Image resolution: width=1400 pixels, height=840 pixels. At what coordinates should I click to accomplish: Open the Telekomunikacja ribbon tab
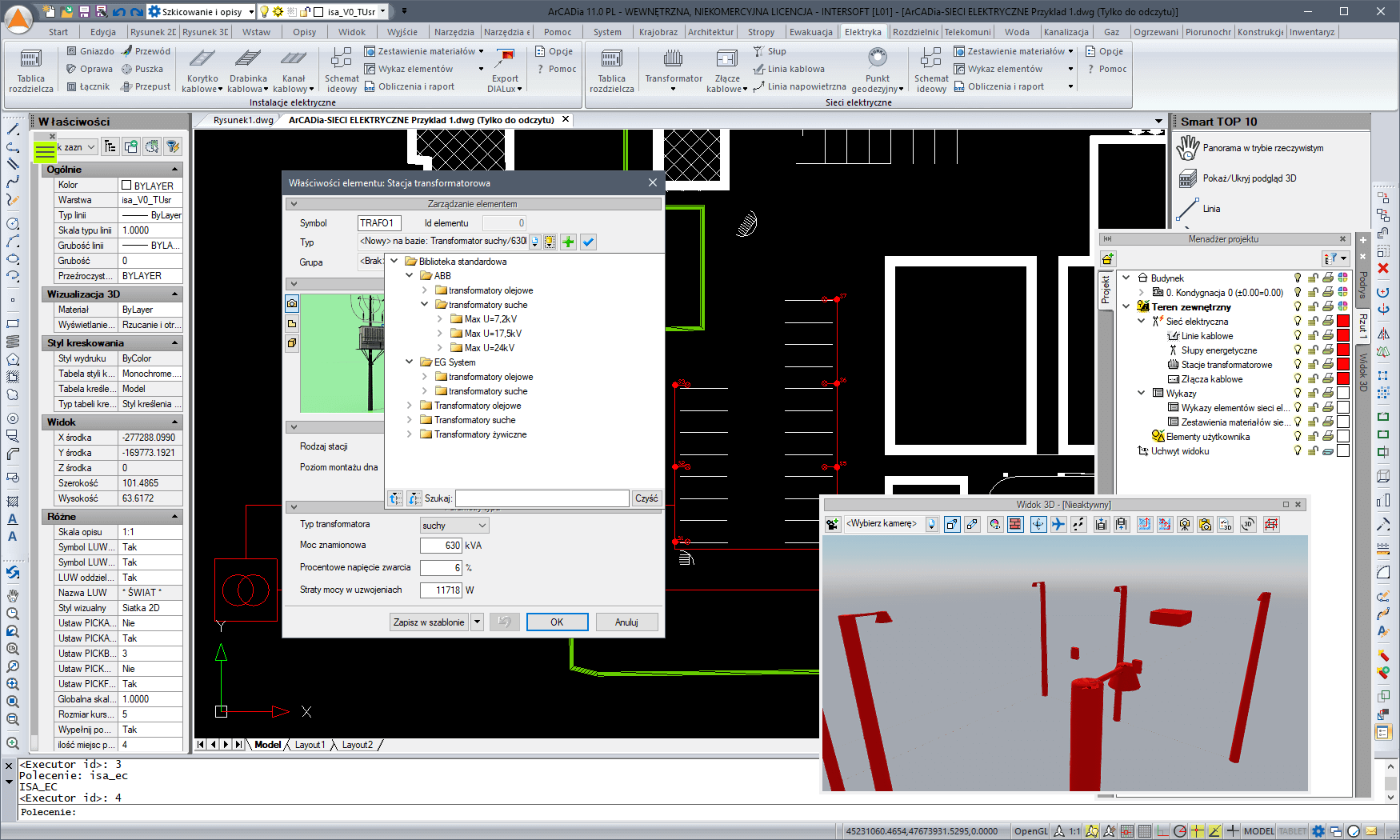[x=967, y=32]
